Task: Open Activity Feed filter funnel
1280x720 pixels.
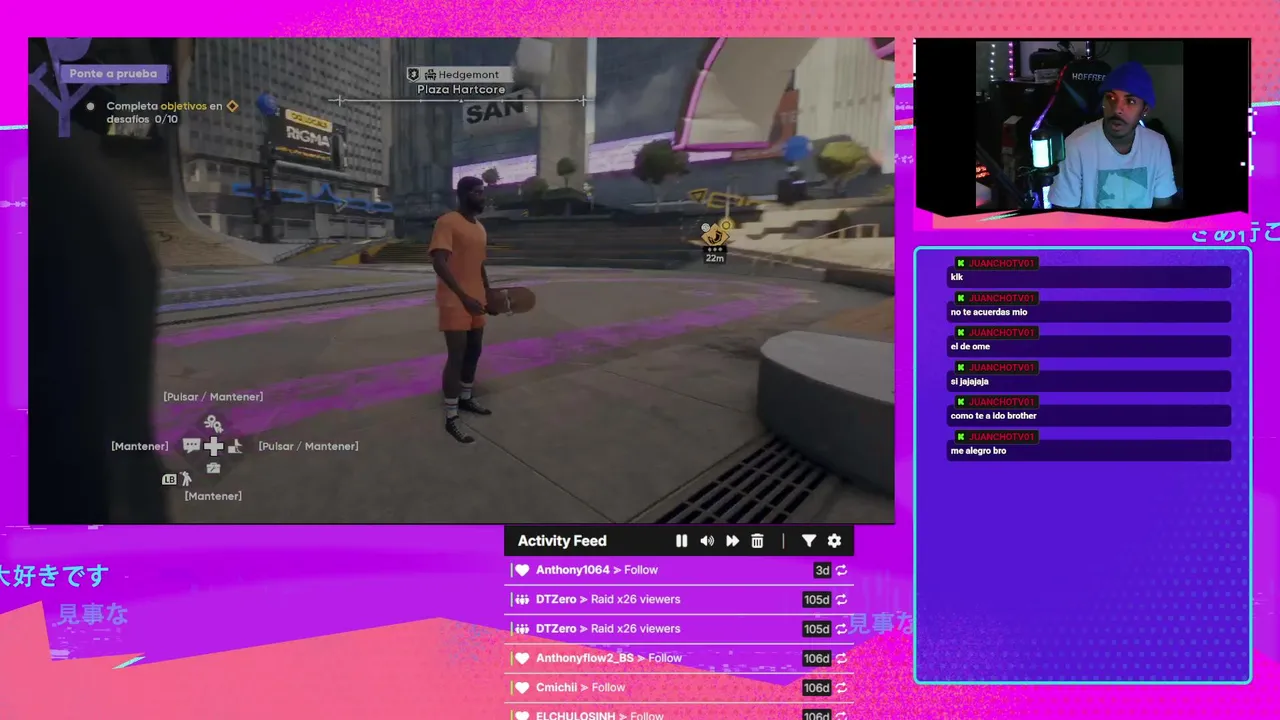Action: click(808, 541)
